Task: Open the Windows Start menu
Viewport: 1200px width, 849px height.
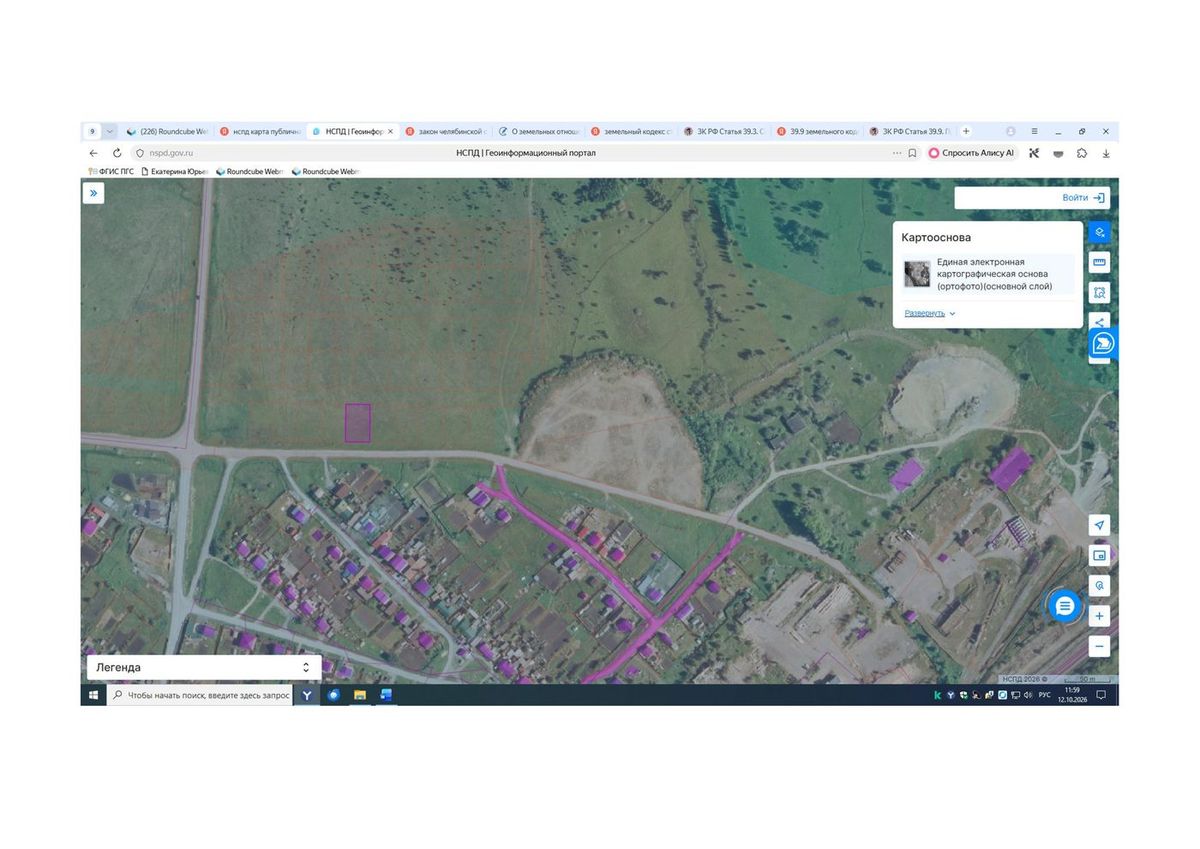Action: point(93,694)
